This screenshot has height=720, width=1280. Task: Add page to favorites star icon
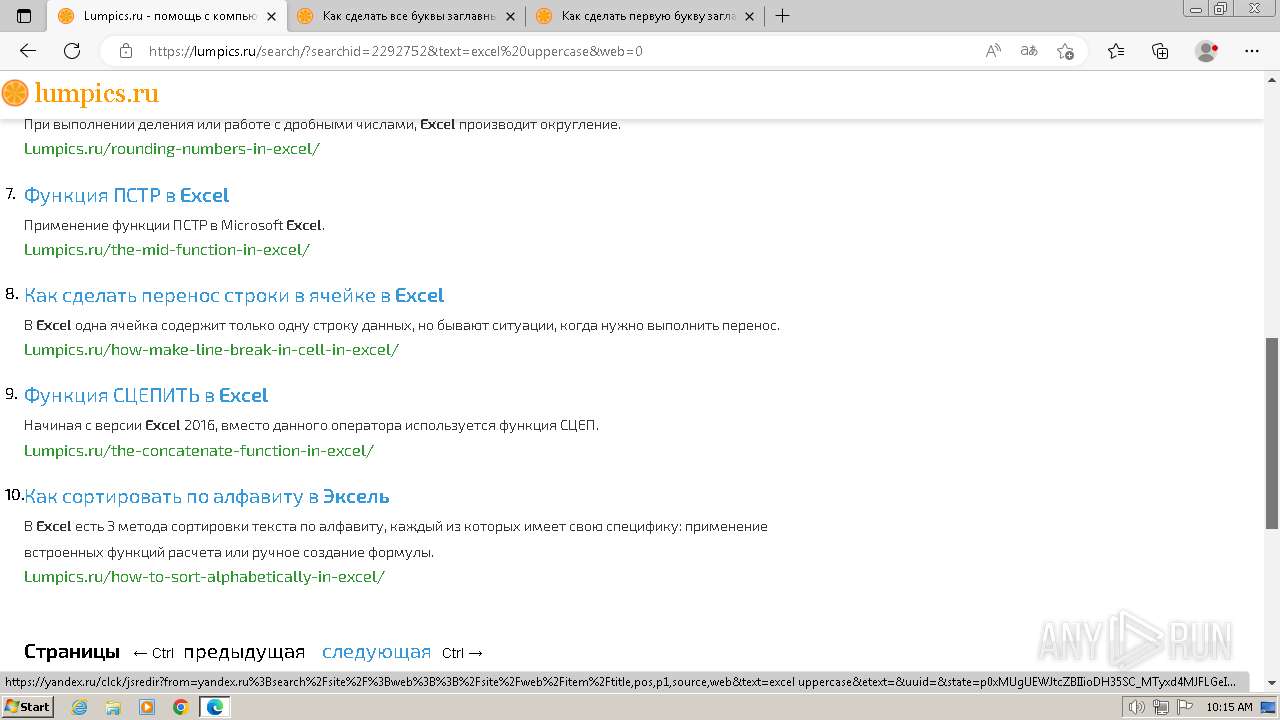pos(1065,51)
